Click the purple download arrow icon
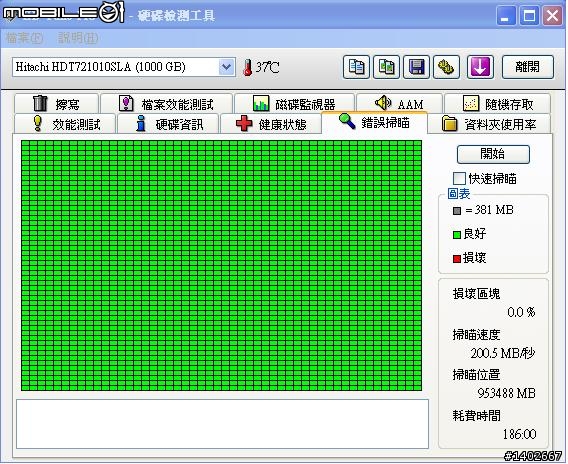The width and height of the screenshot is (568, 464). (480, 67)
